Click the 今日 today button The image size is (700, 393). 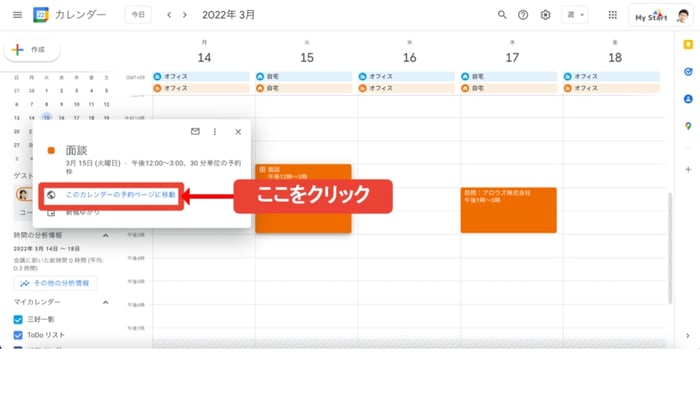point(138,15)
